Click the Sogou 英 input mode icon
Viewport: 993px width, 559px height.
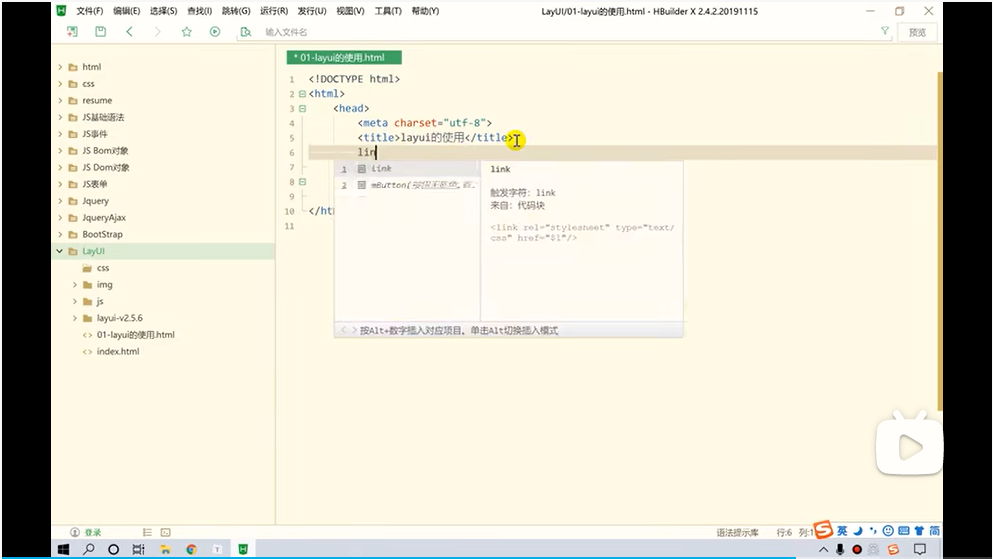(842, 531)
